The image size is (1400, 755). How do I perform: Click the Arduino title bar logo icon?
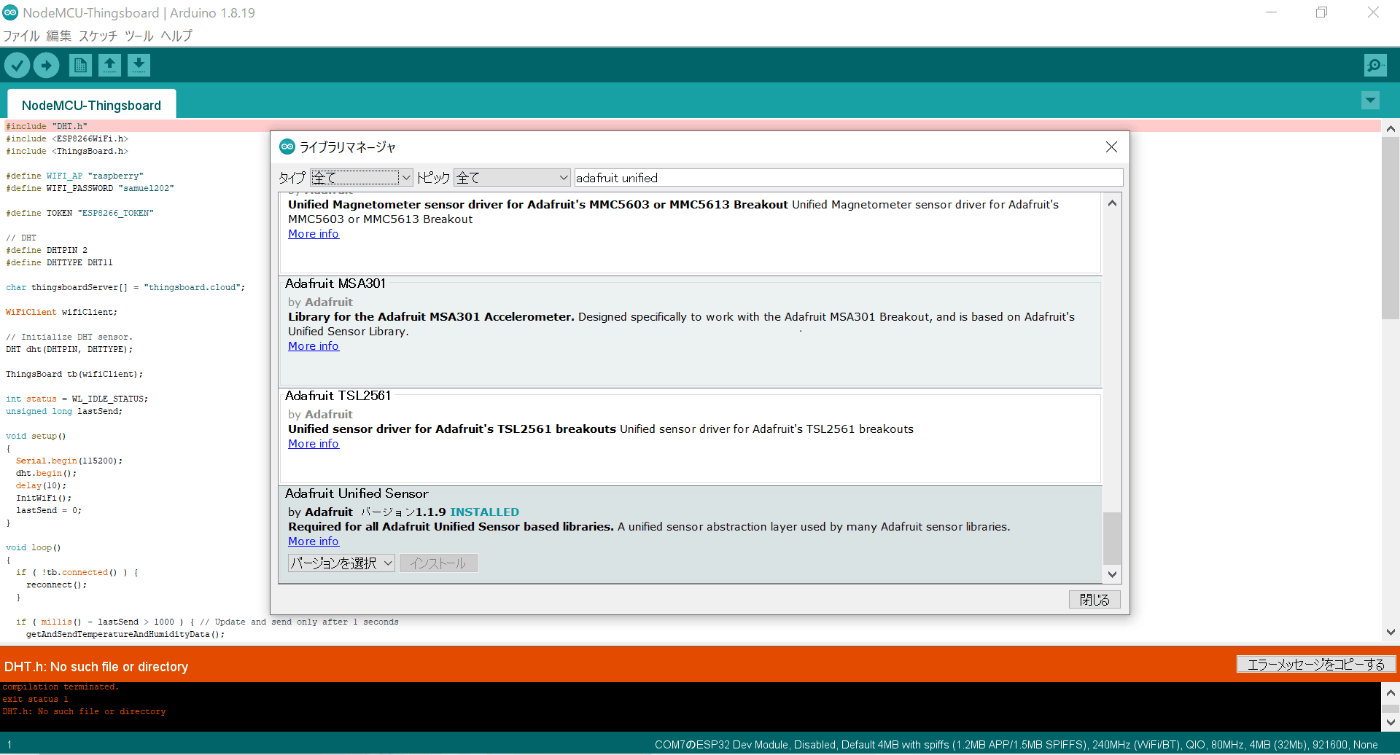(x=10, y=12)
